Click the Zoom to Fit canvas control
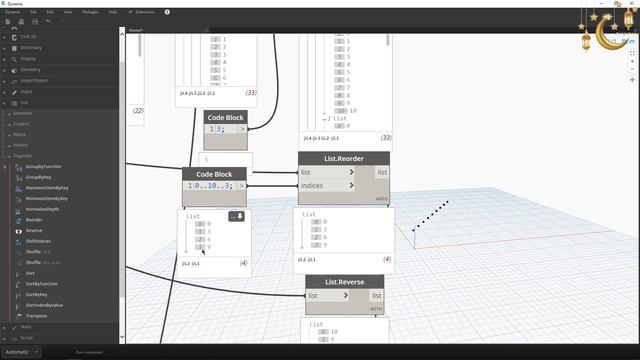Viewport: 640px width, 360px height. coord(632,53)
